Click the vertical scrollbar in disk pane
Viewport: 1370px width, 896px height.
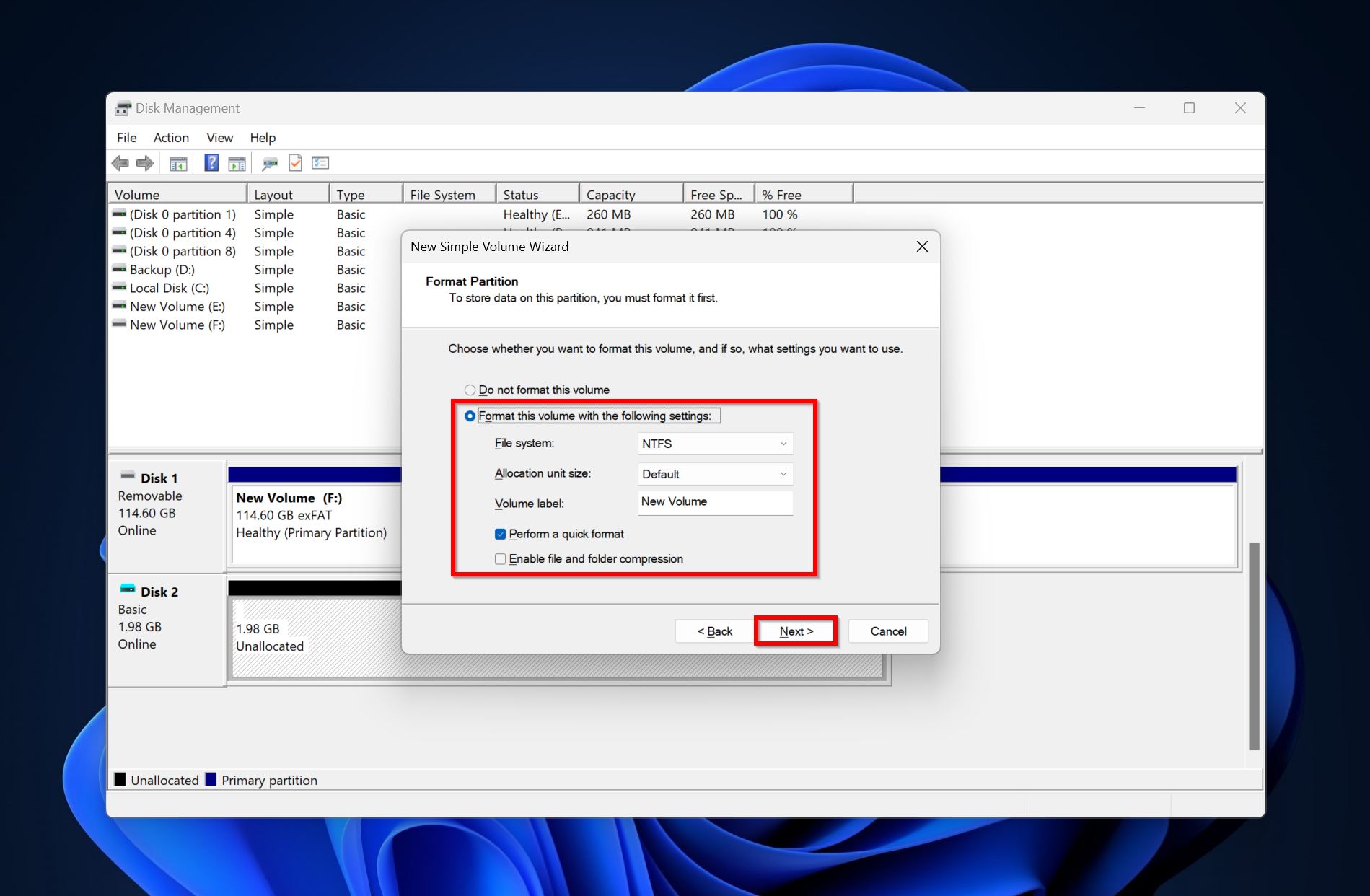click(1254, 646)
